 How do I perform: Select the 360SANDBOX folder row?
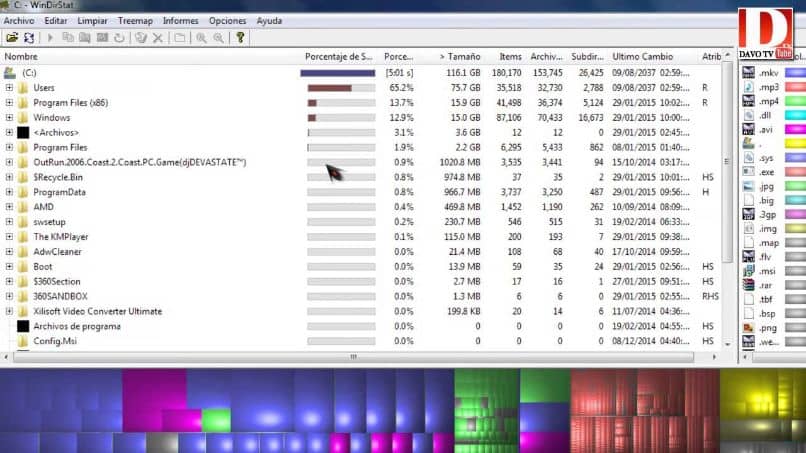pos(60,297)
